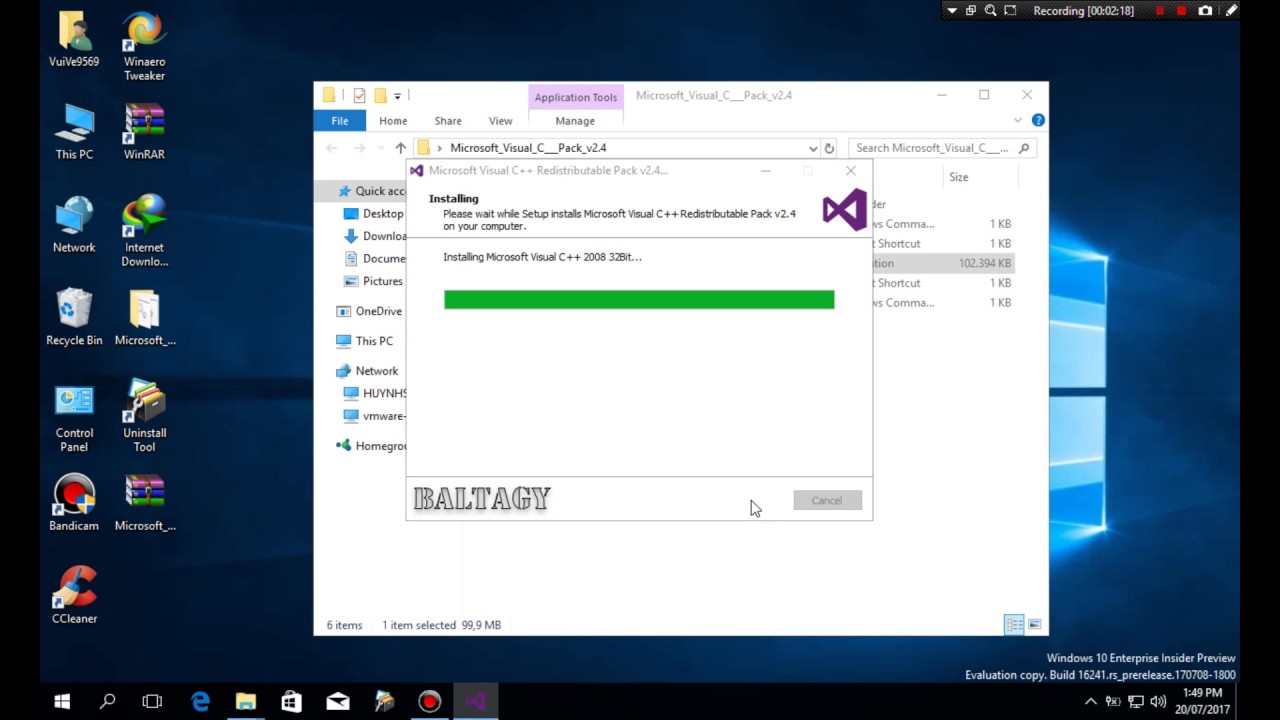This screenshot has width=1280, height=720.
Task: Click the Bandicam recorder's pause button
Action: pos(1159,11)
